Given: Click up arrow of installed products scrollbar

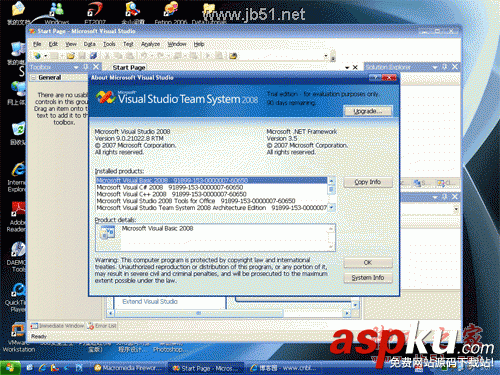Looking at the screenshot, I should pos(331,181).
